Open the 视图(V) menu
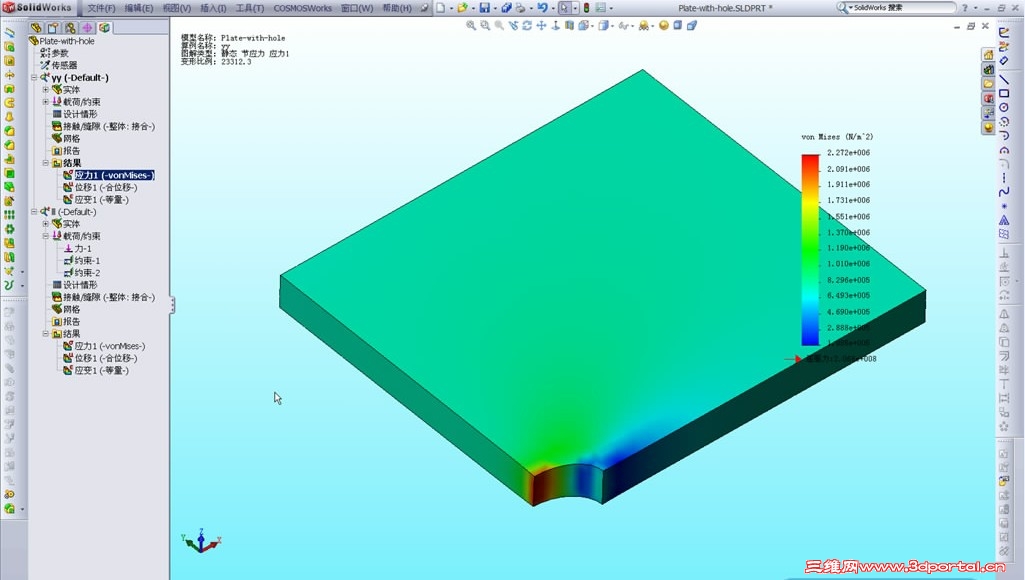The image size is (1025, 580). 176,8
